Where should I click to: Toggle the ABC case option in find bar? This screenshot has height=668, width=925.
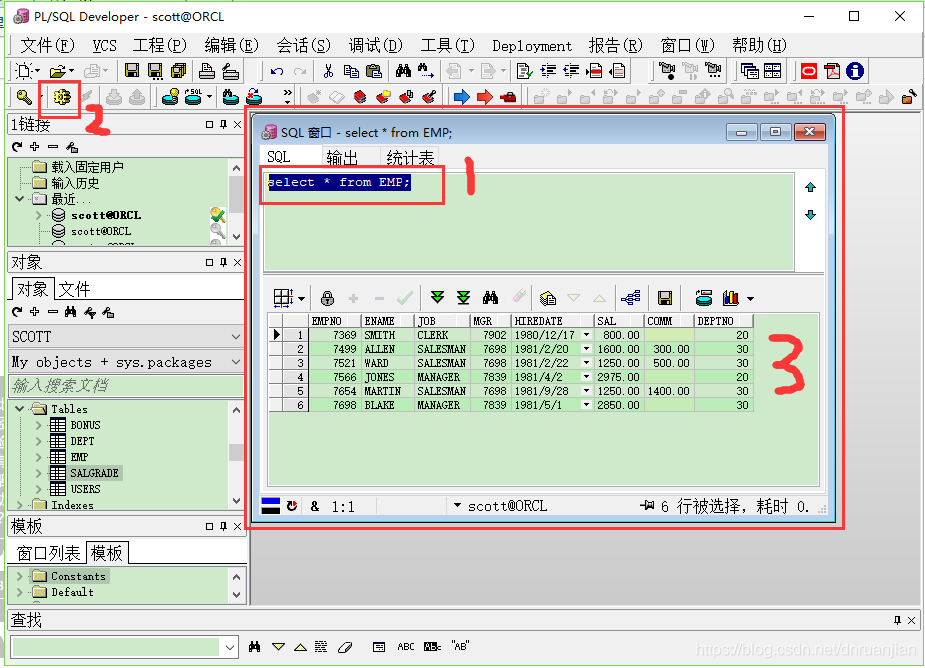pos(406,647)
